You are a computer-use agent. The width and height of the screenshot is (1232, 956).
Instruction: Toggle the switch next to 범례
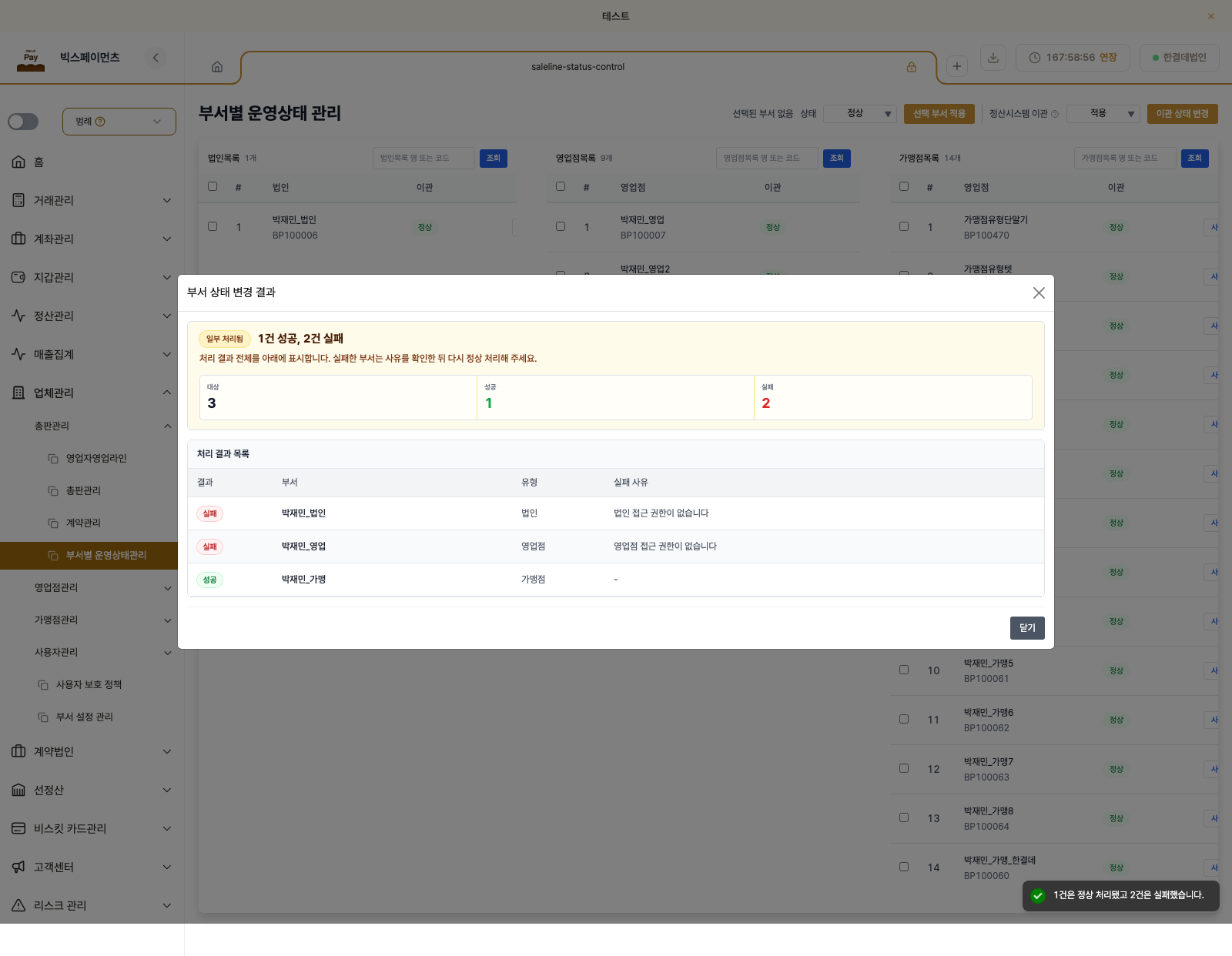23,122
